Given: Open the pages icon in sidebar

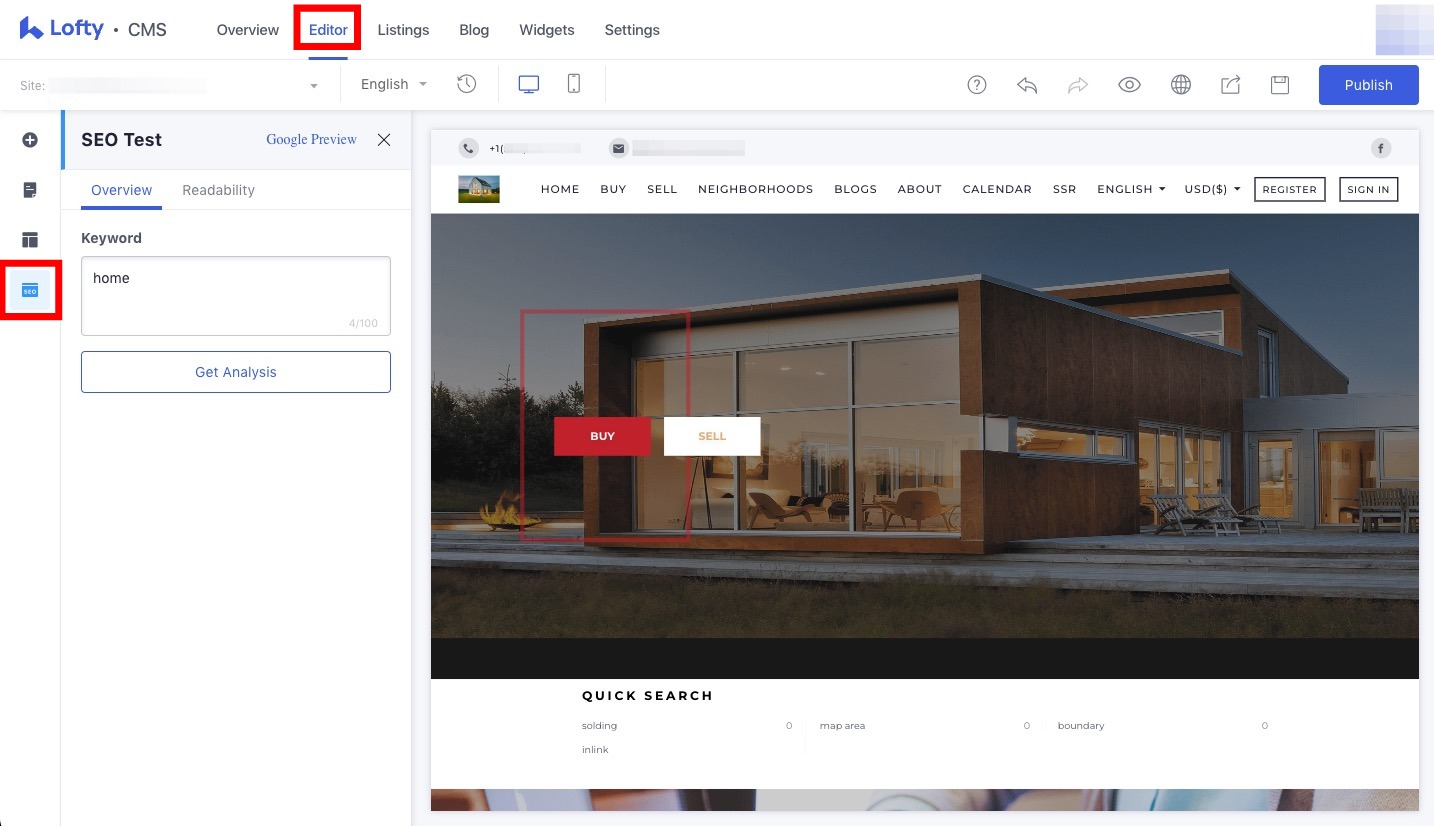Looking at the screenshot, I should (30, 190).
